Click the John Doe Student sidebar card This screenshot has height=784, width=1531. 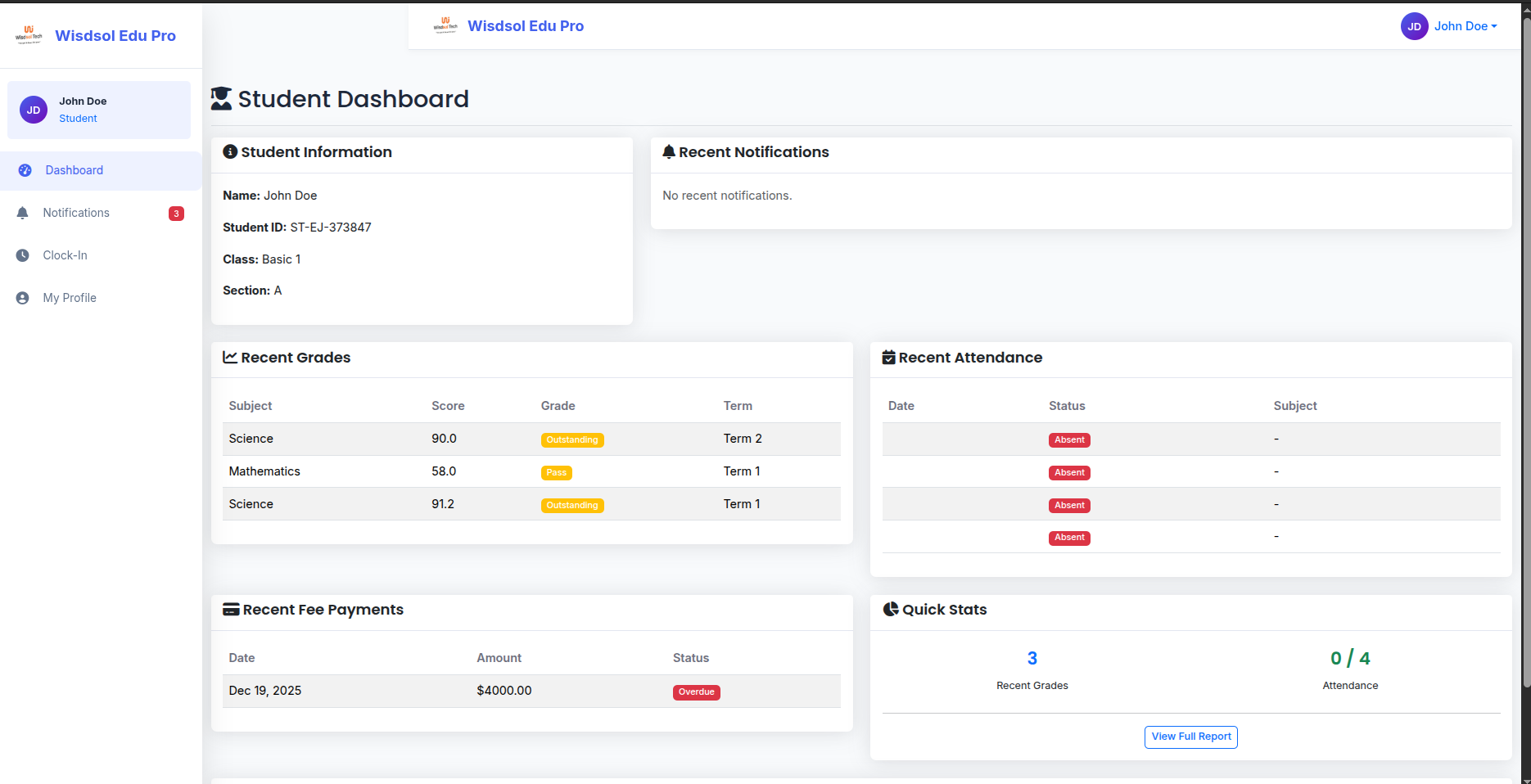pos(99,110)
